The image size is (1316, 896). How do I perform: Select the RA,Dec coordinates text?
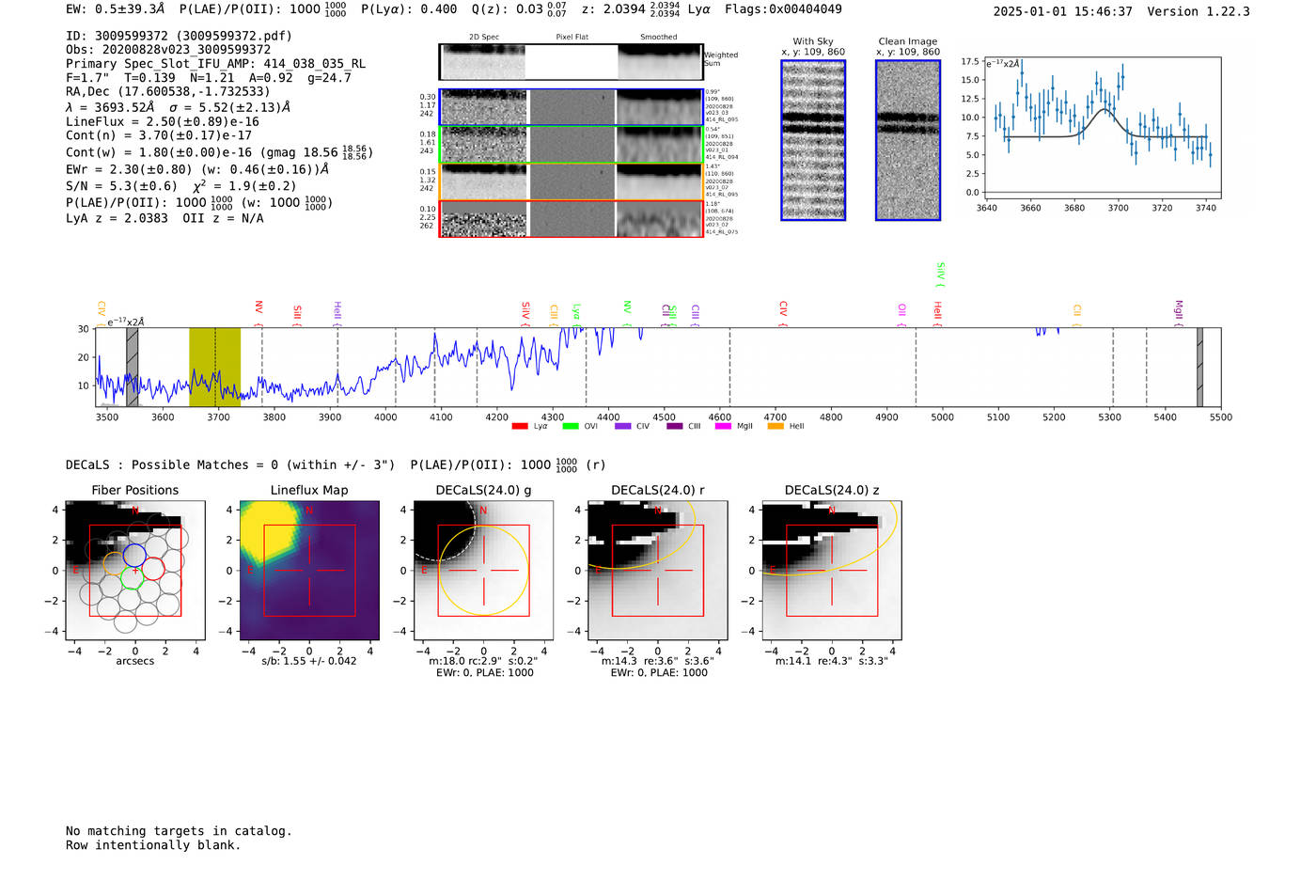tap(167, 91)
